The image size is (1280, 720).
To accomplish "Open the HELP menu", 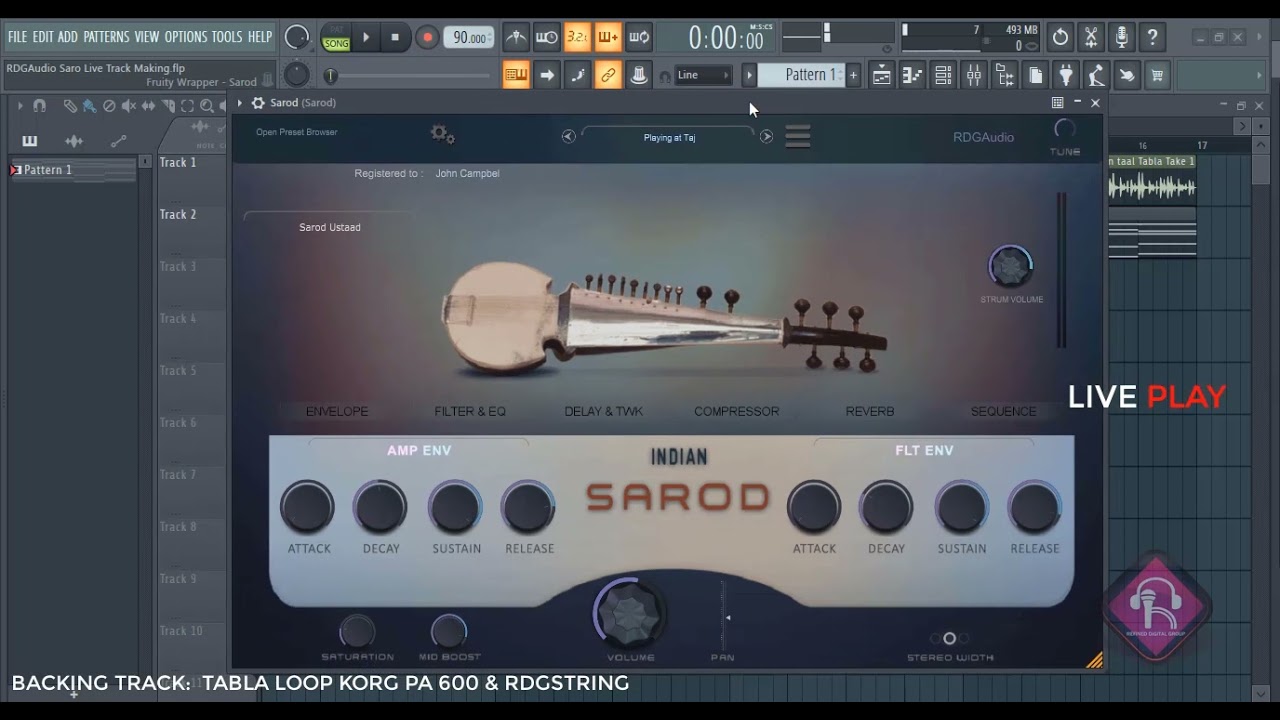I will (x=260, y=37).
